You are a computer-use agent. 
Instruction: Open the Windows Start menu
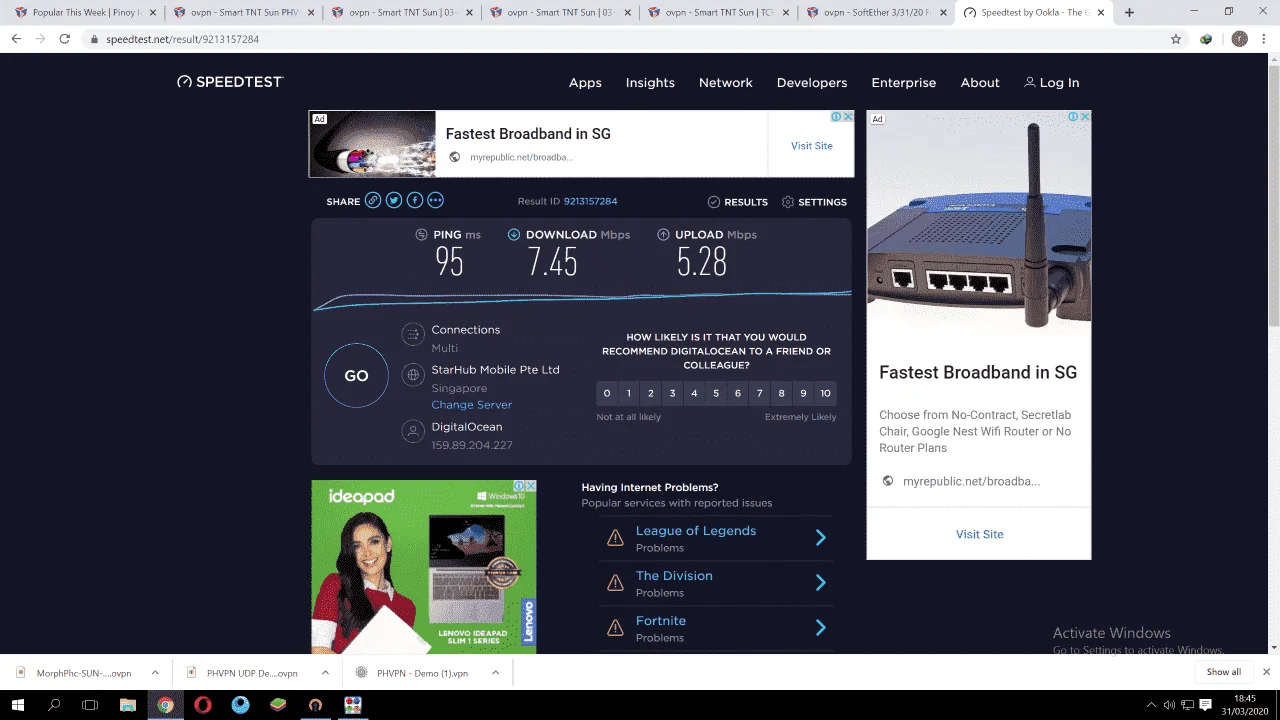point(17,705)
